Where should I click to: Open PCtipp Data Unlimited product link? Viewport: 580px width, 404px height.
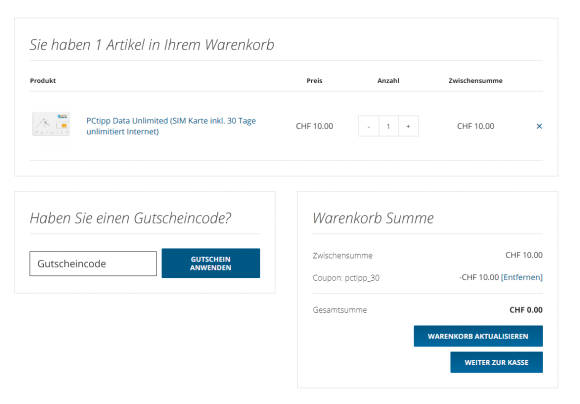(x=171, y=126)
